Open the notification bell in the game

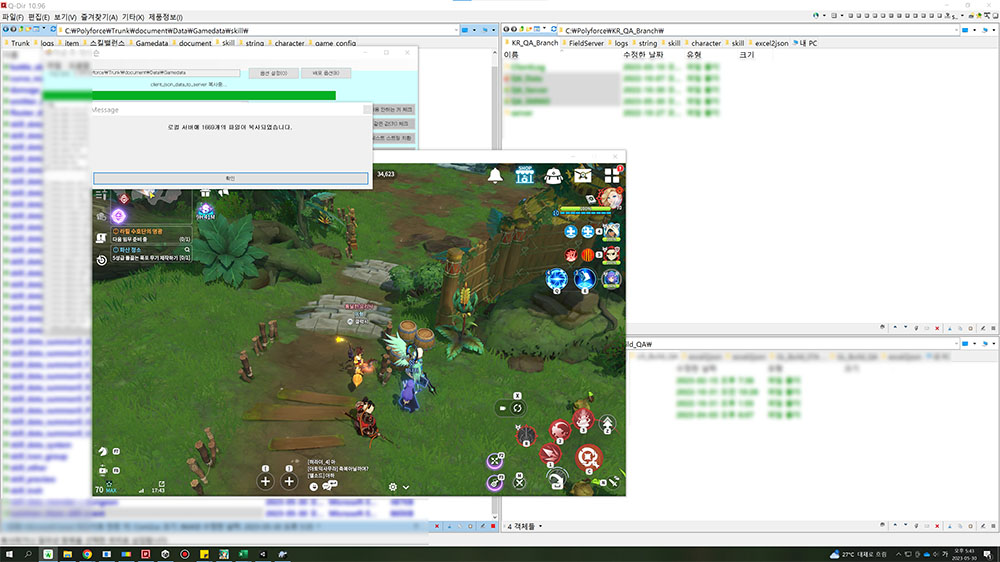pyautogui.click(x=495, y=175)
